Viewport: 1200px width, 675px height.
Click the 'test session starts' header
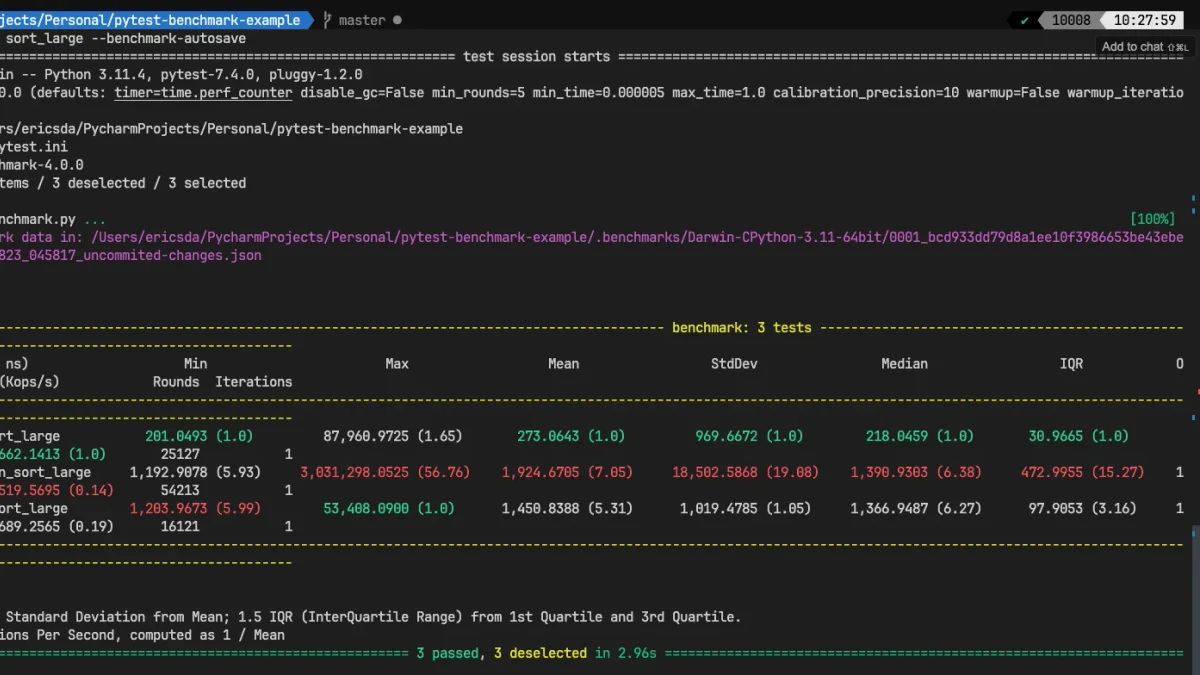537,56
